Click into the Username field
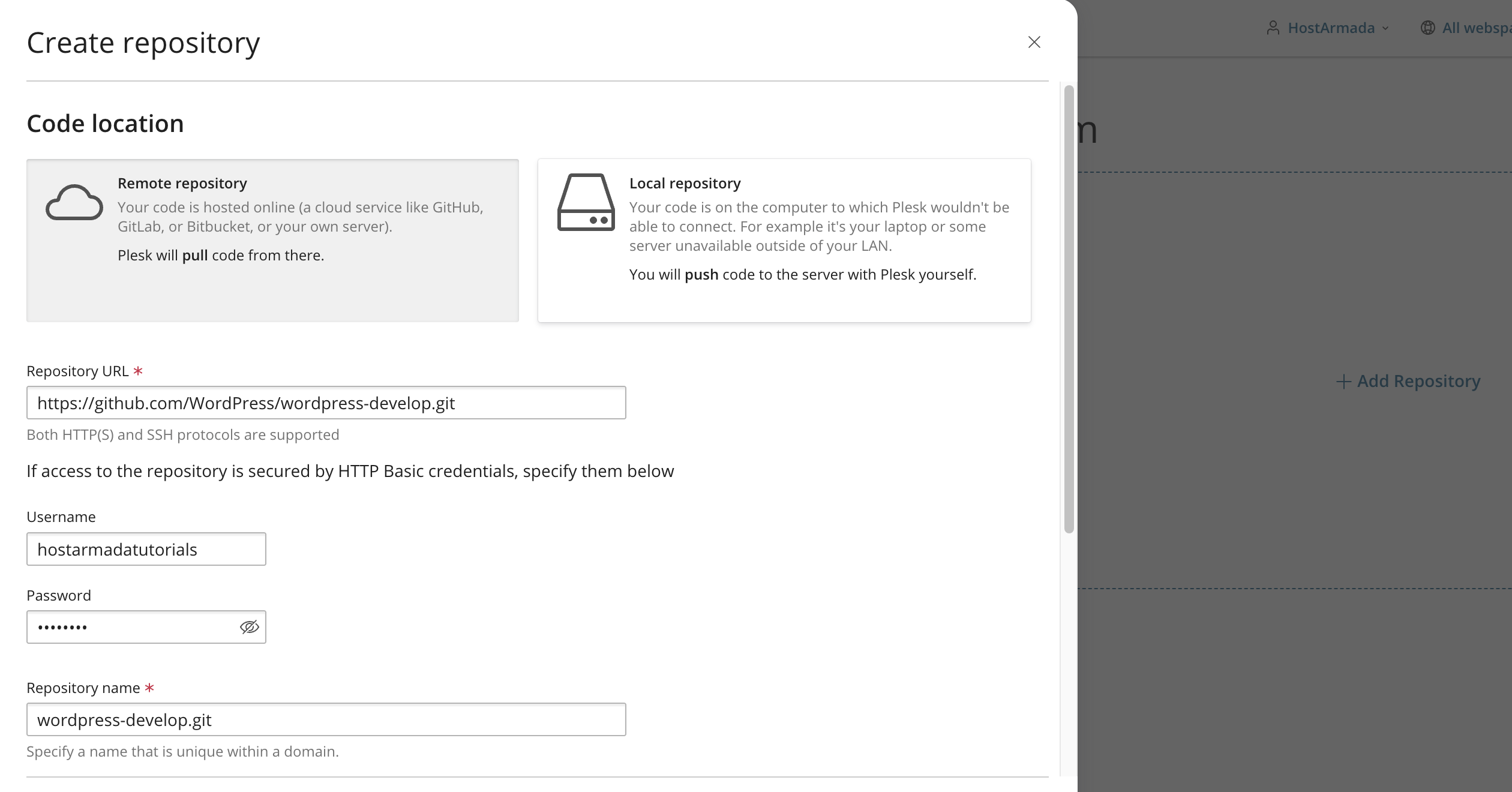The width and height of the screenshot is (1512, 792). click(146, 549)
